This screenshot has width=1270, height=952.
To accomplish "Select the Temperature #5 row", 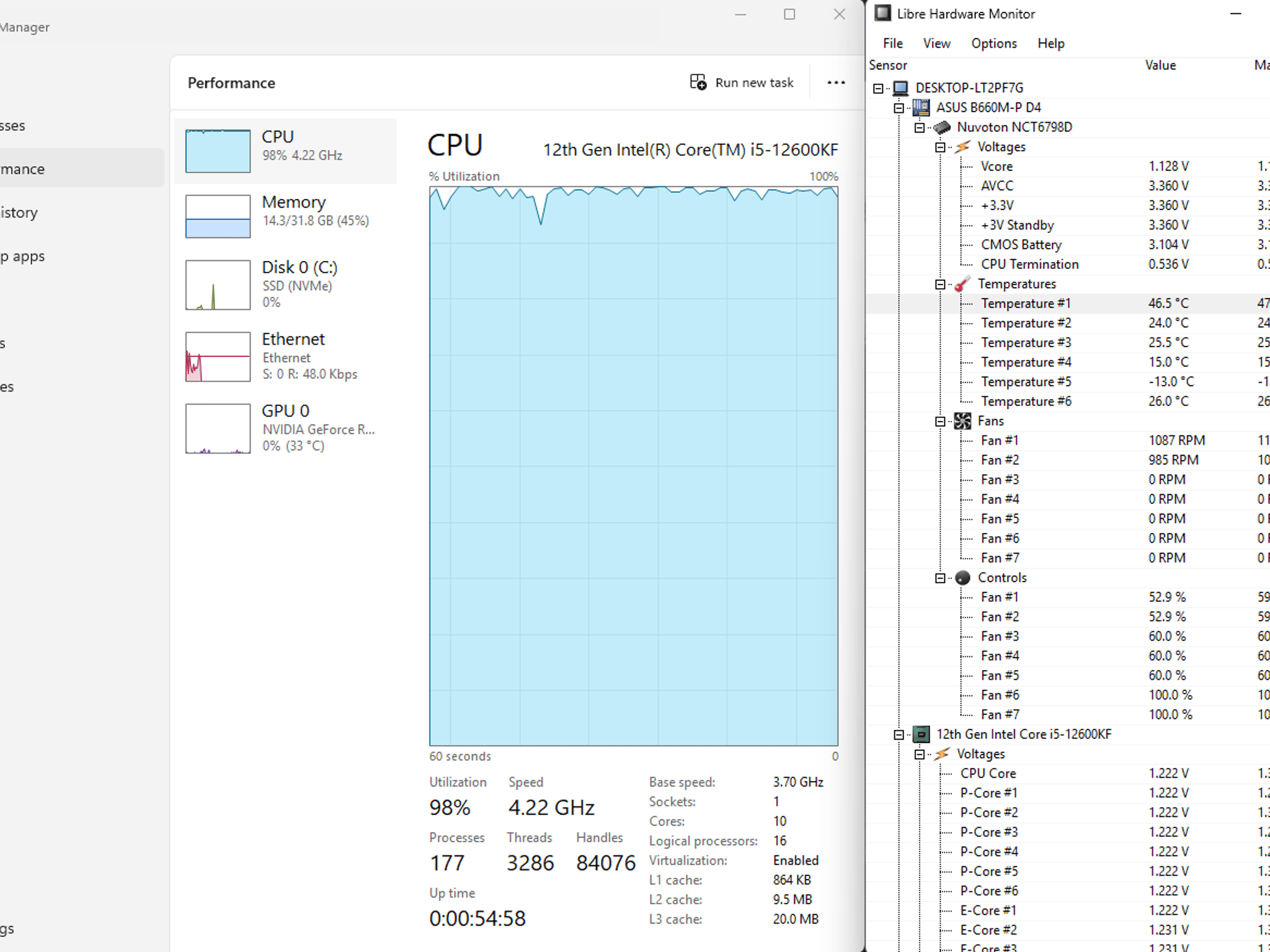I will (1068, 382).
